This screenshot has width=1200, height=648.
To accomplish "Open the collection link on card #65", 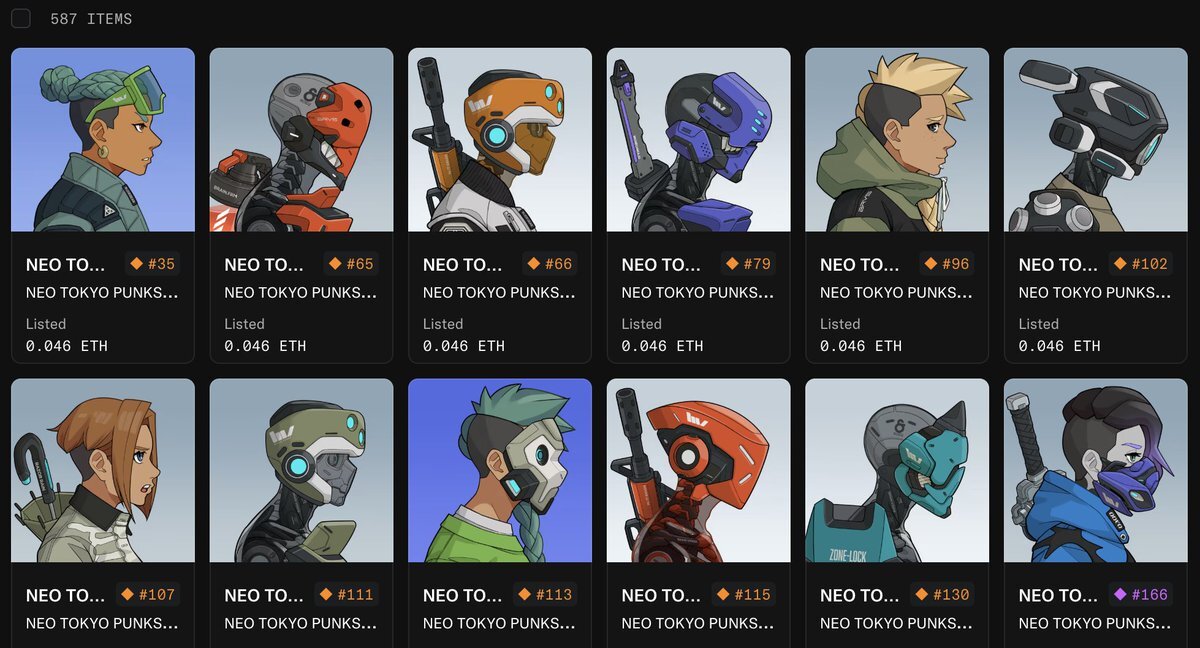I will coord(301,293).
